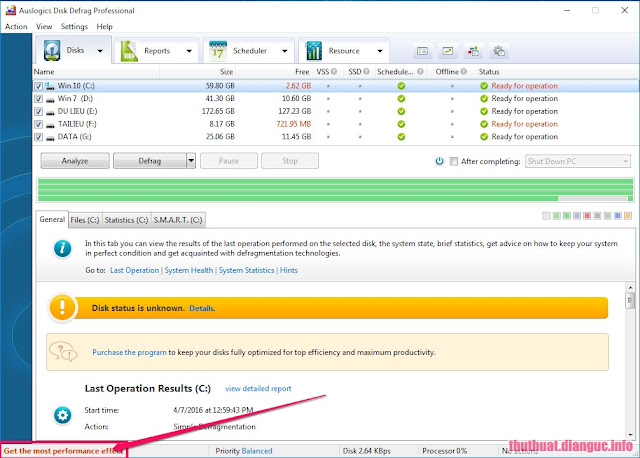Click the Reports document icon
Image resolution: width=640 pixels, height=458 pixels.
129,51
